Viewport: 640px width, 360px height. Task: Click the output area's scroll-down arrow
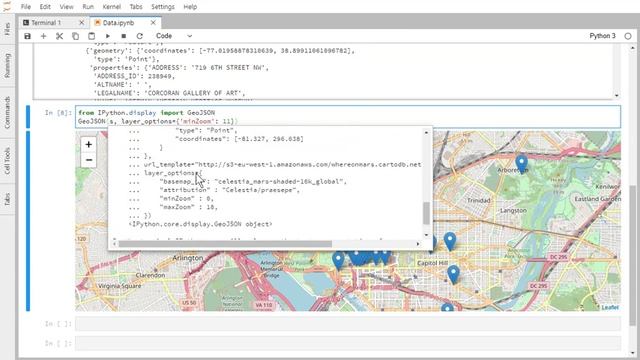pos(616,96)
